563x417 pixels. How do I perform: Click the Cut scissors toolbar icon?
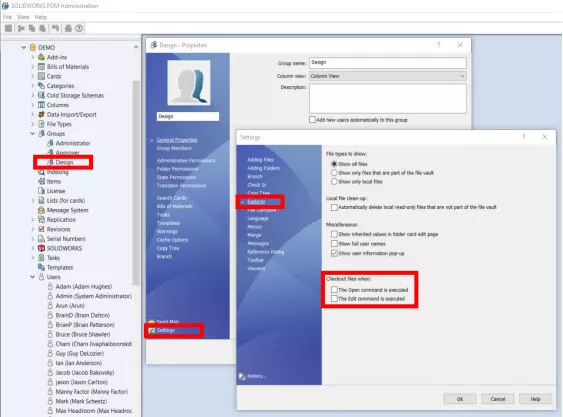point(21,28)
